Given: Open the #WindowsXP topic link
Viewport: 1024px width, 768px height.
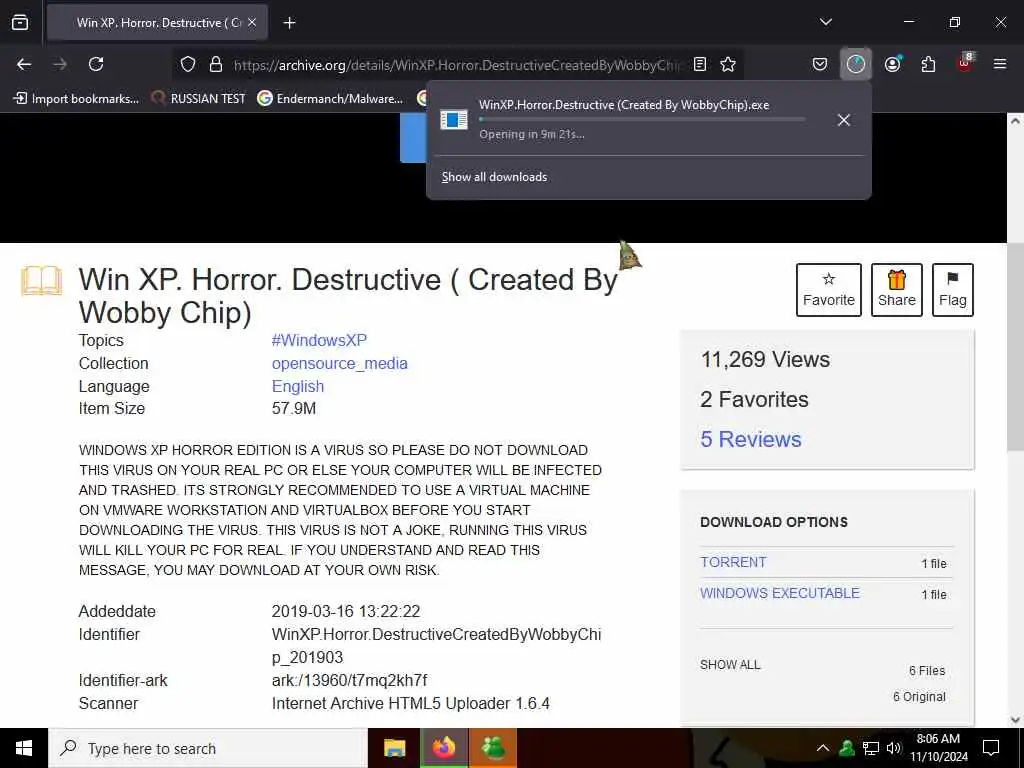Looking at the screenshot, I should click(319, 340).
